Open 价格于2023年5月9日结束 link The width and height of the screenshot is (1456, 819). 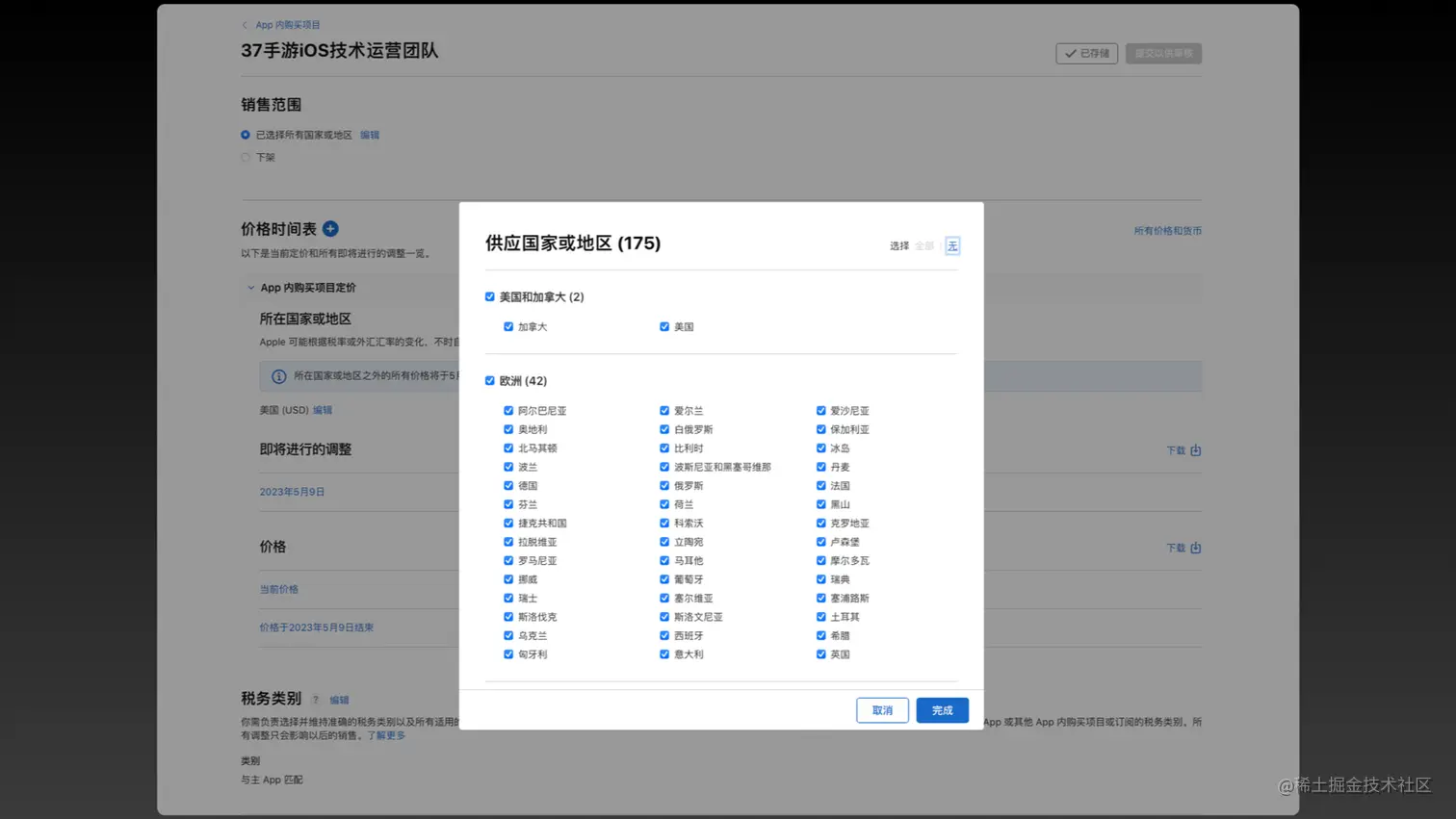(x=316, y=627)
